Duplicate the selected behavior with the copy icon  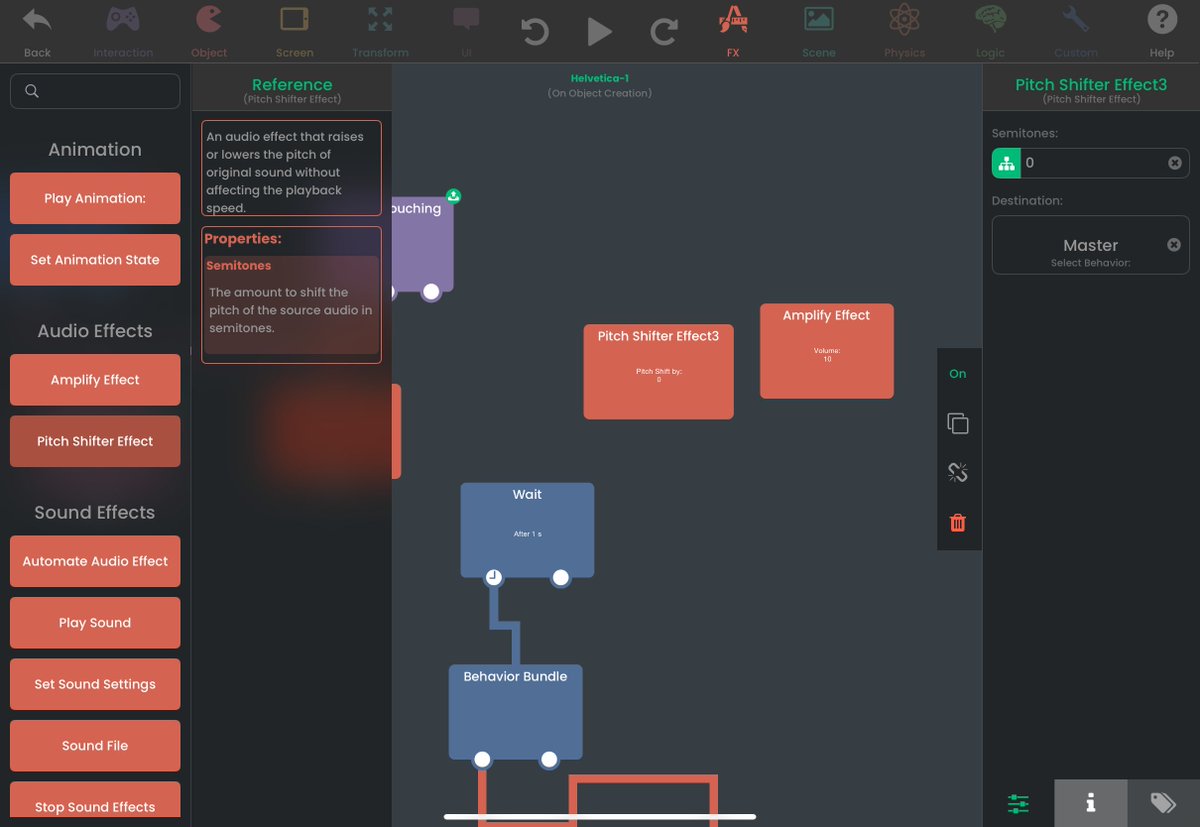pyautogui.click(x=958, y=423)
